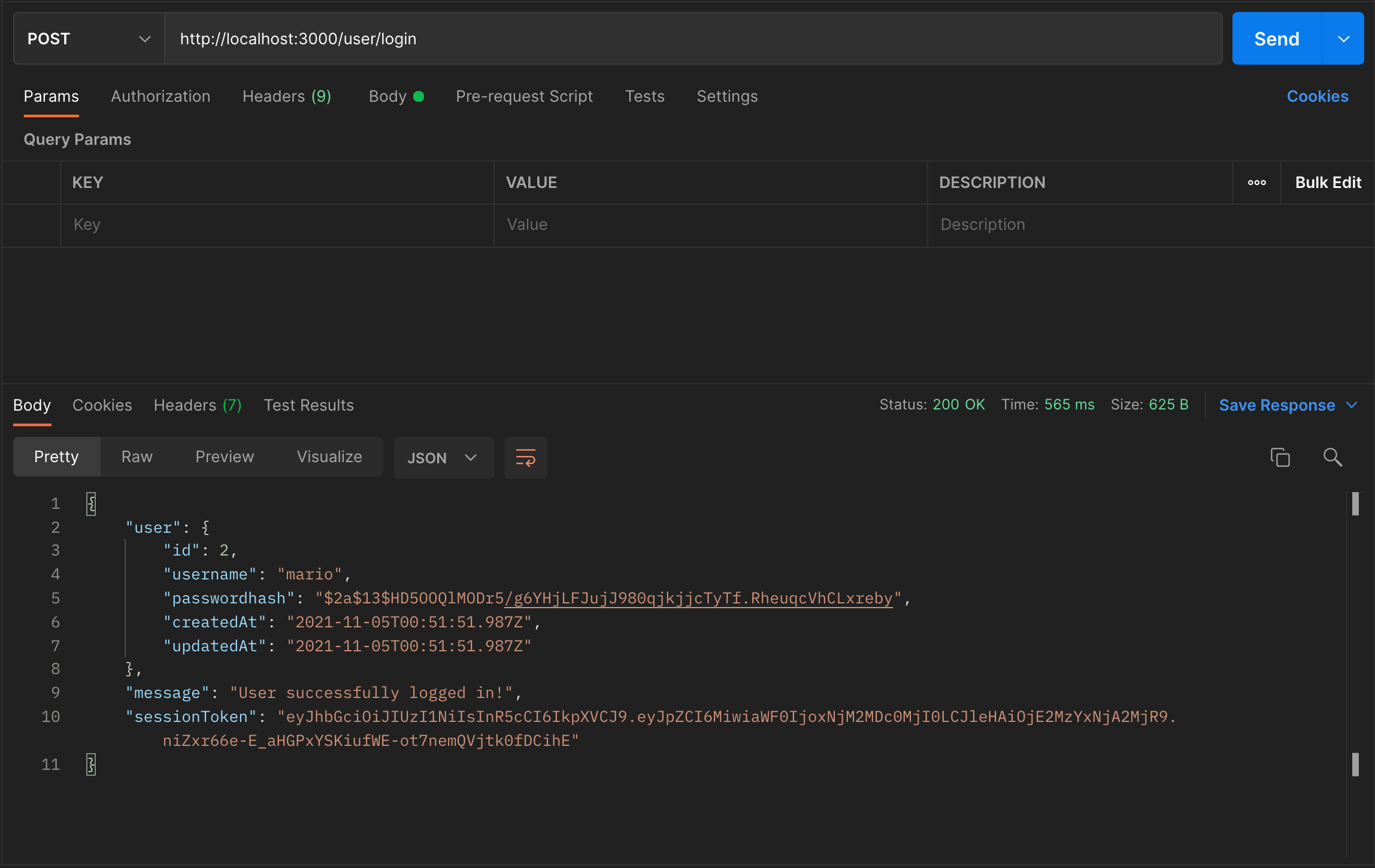Expand the Send button options
The image size is (1375, 868).
pyautogui.click(x=1343, y=38)
